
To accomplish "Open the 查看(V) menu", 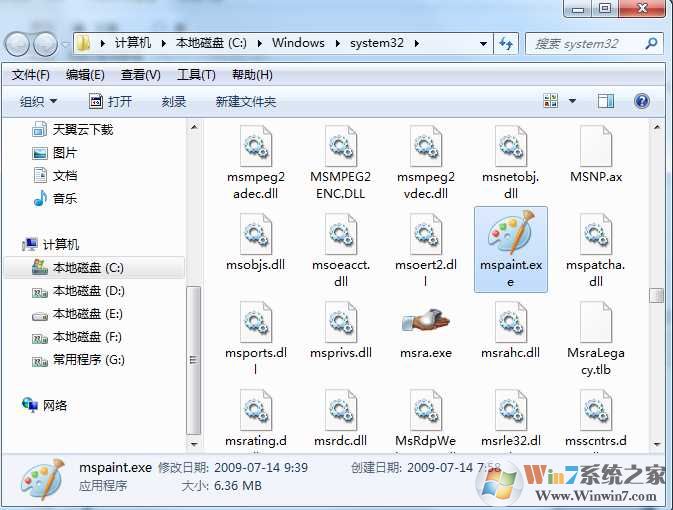I will pyautogui.click(x=140, y=75).
